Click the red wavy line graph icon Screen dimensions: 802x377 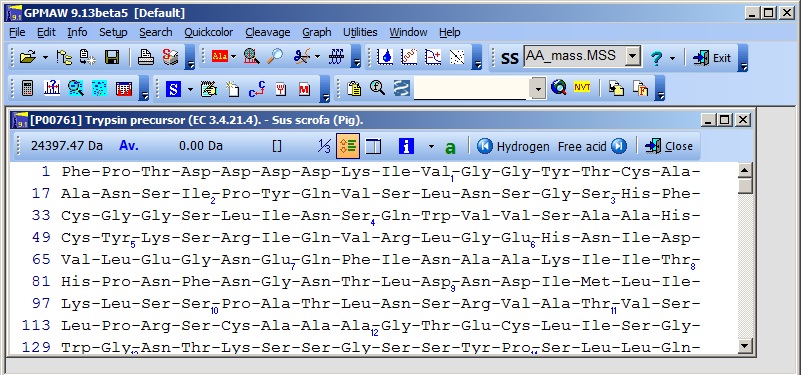tap(409, 56)
